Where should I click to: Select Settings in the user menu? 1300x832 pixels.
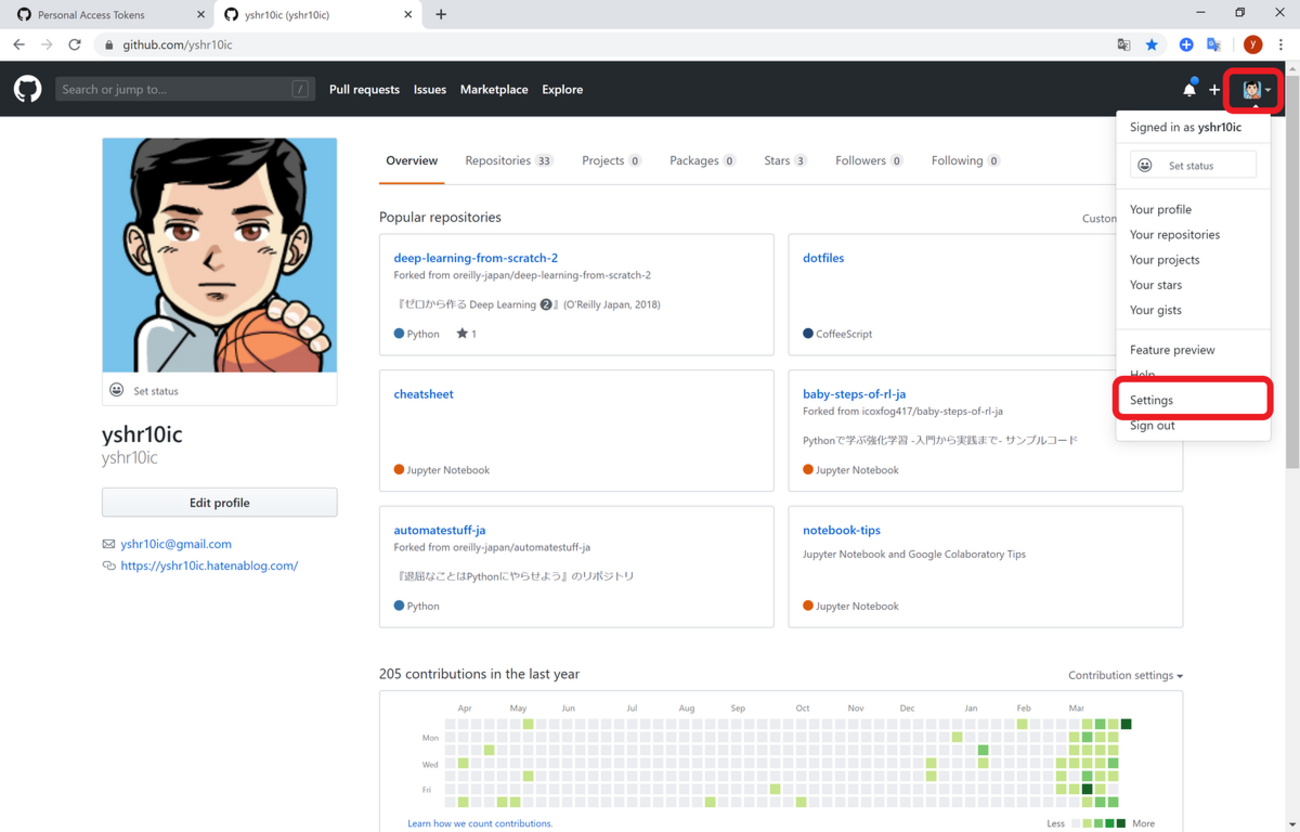pyautogui.click(x=1151, y=400)
